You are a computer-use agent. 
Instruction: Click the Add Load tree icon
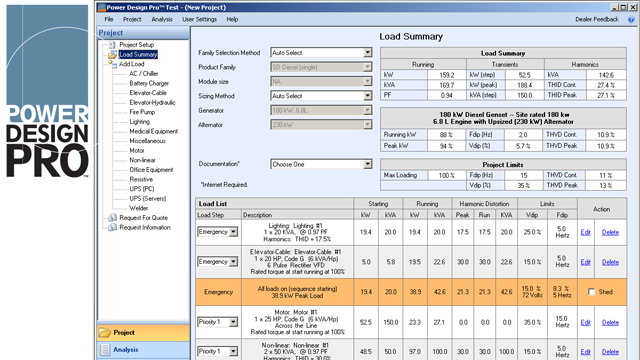point(113,64)
